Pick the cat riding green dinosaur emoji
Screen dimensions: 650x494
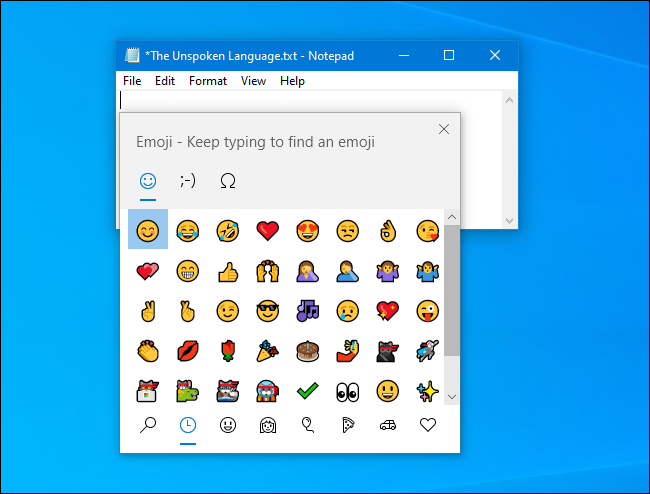(x=187, y=391)
